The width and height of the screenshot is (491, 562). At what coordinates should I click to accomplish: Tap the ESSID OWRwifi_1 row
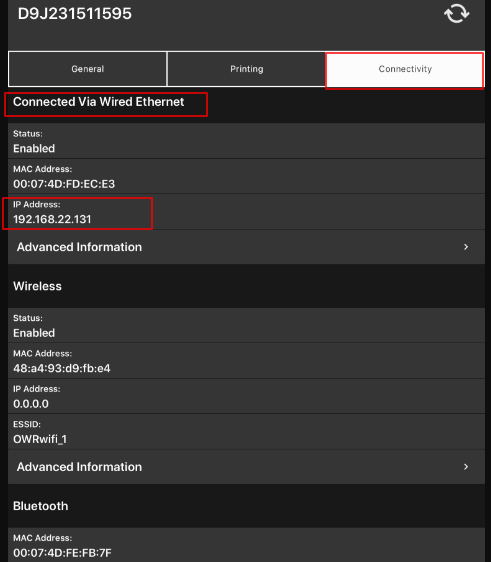247,432
